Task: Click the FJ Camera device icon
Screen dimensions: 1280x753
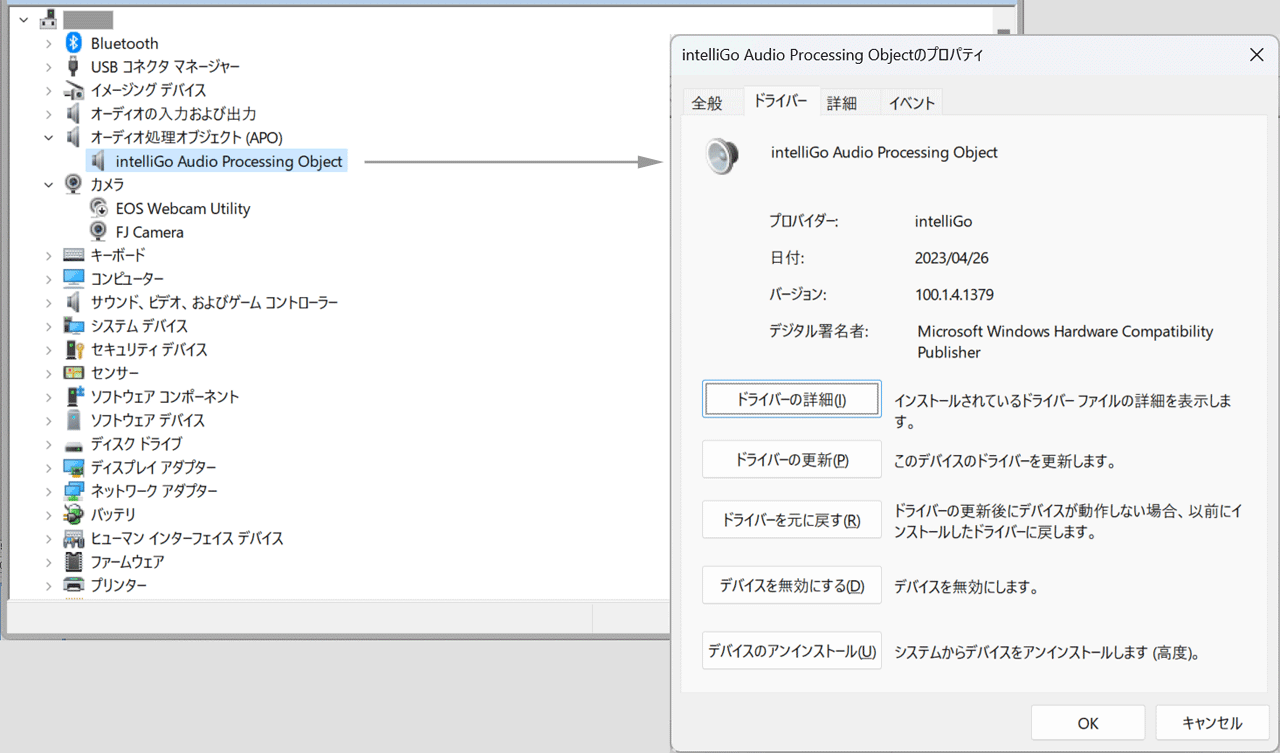Action: (98, 231)
